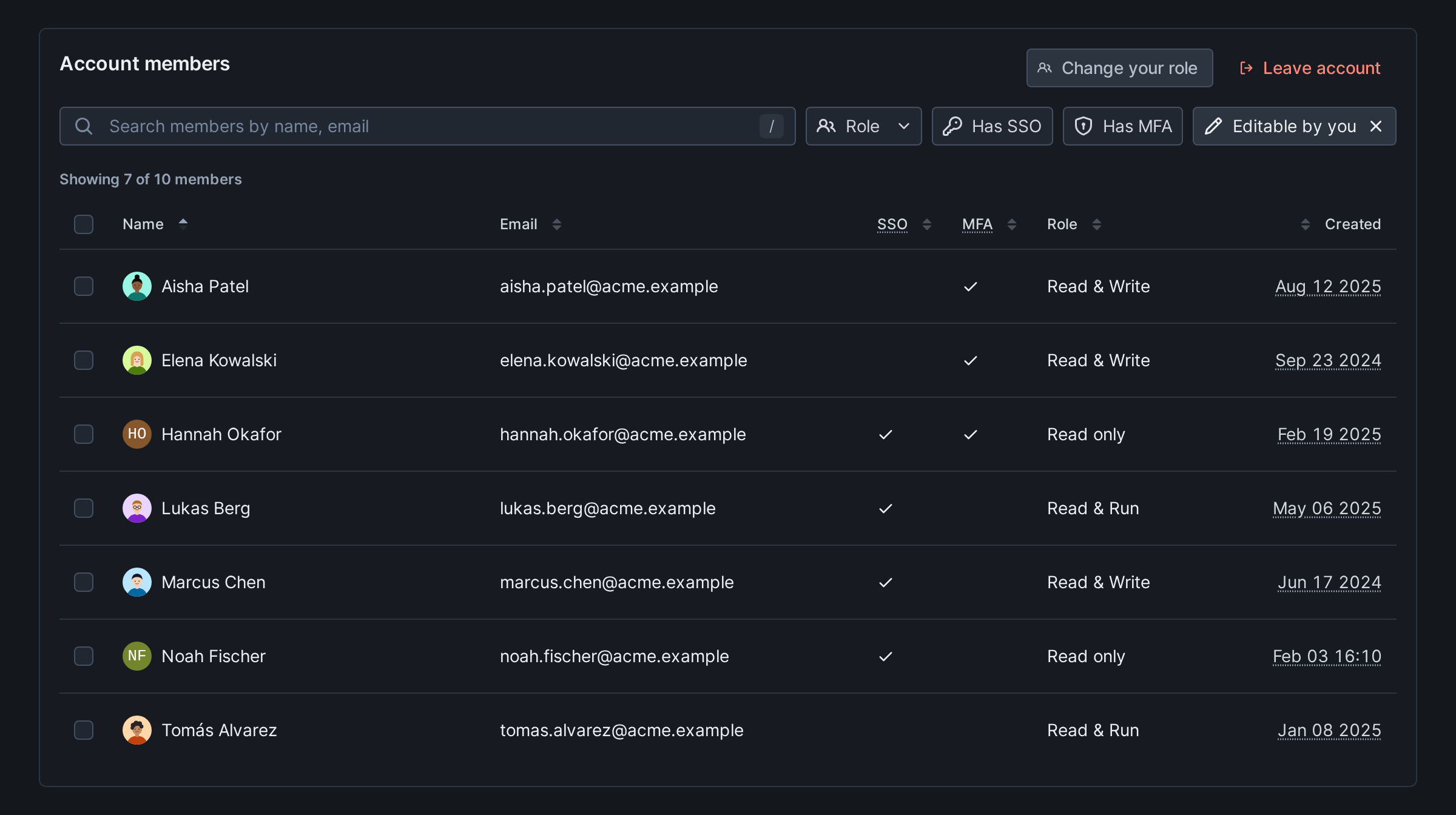Viewport: 1456px width, 815px height.
Task: Click Elena Kowalski's MFA checkmark
Action: pos(971,360)
